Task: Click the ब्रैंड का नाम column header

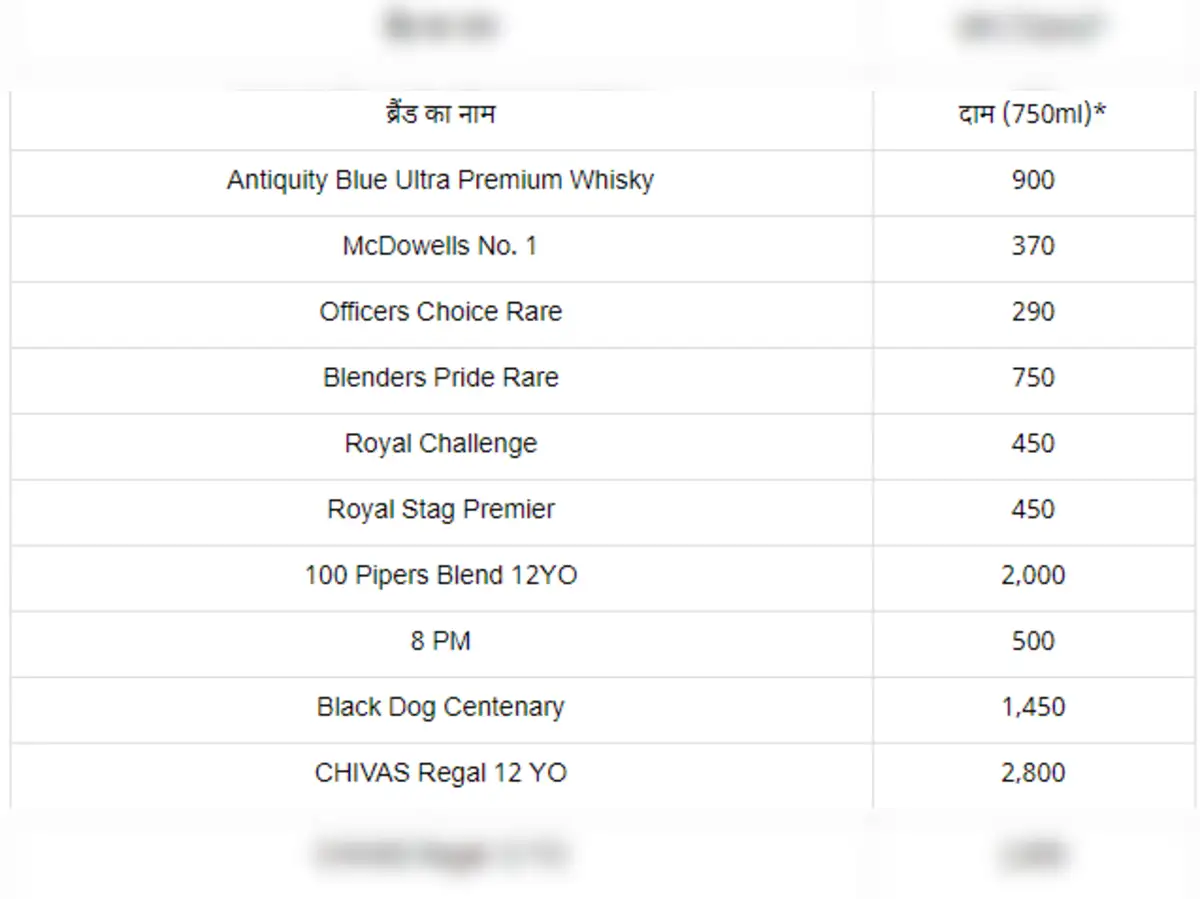Action: click(440, 114)
